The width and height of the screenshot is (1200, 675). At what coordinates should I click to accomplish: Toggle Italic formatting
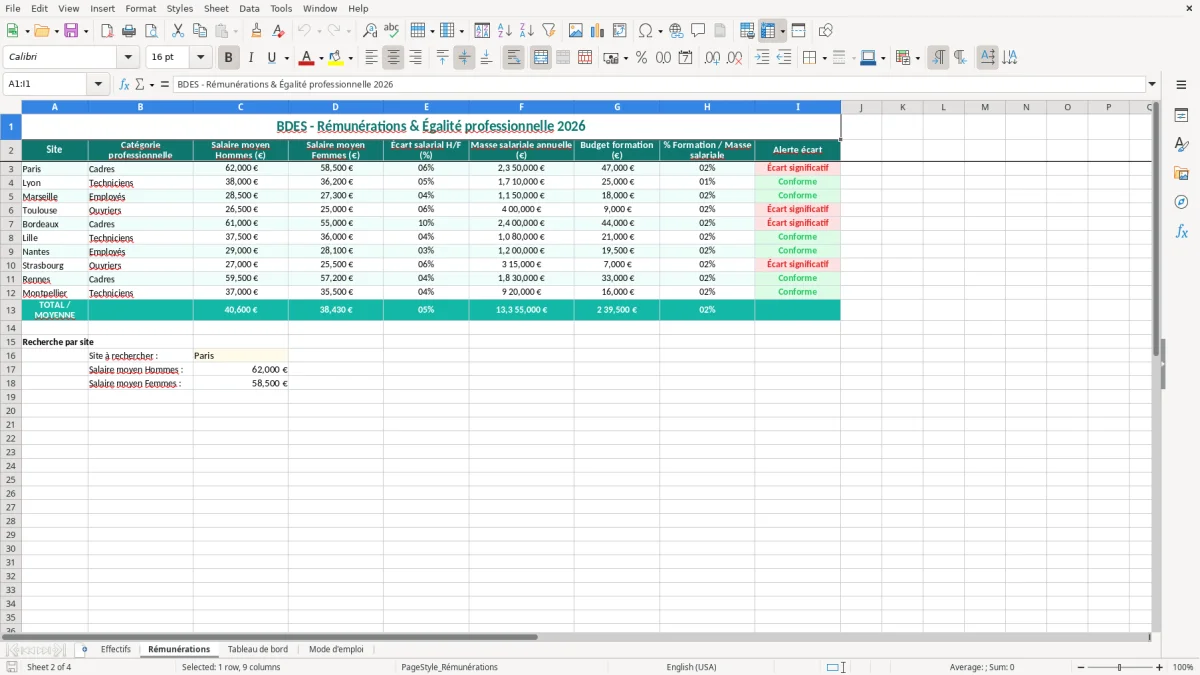pos(250,58)
